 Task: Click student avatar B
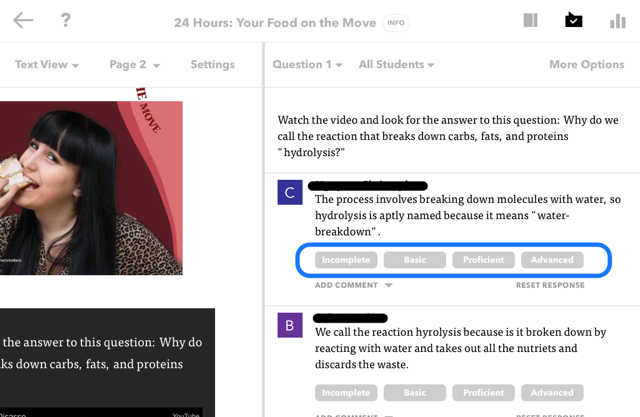click(x=290, y=325)
